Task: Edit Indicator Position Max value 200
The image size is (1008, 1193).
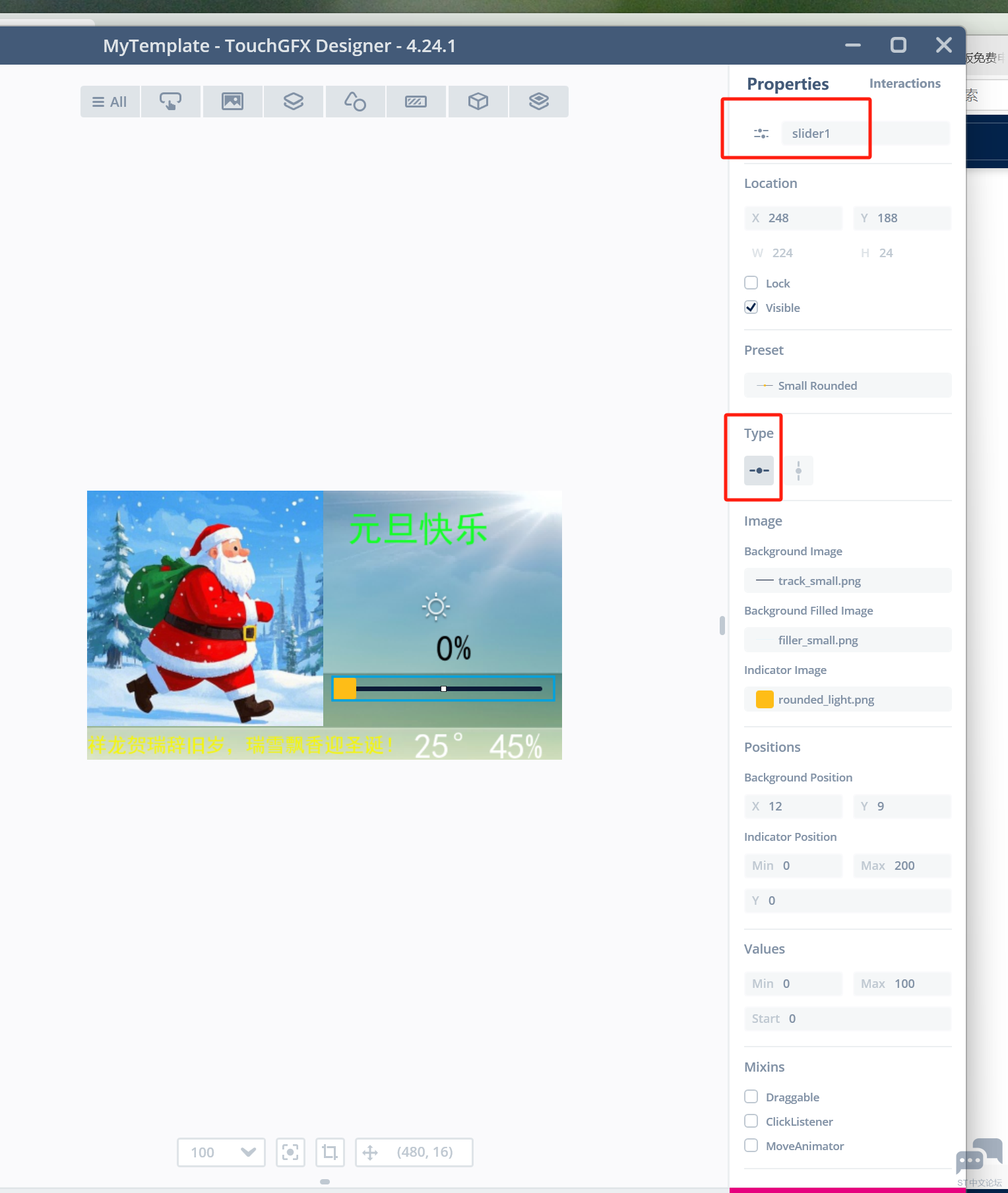Action: pos(902,865)
